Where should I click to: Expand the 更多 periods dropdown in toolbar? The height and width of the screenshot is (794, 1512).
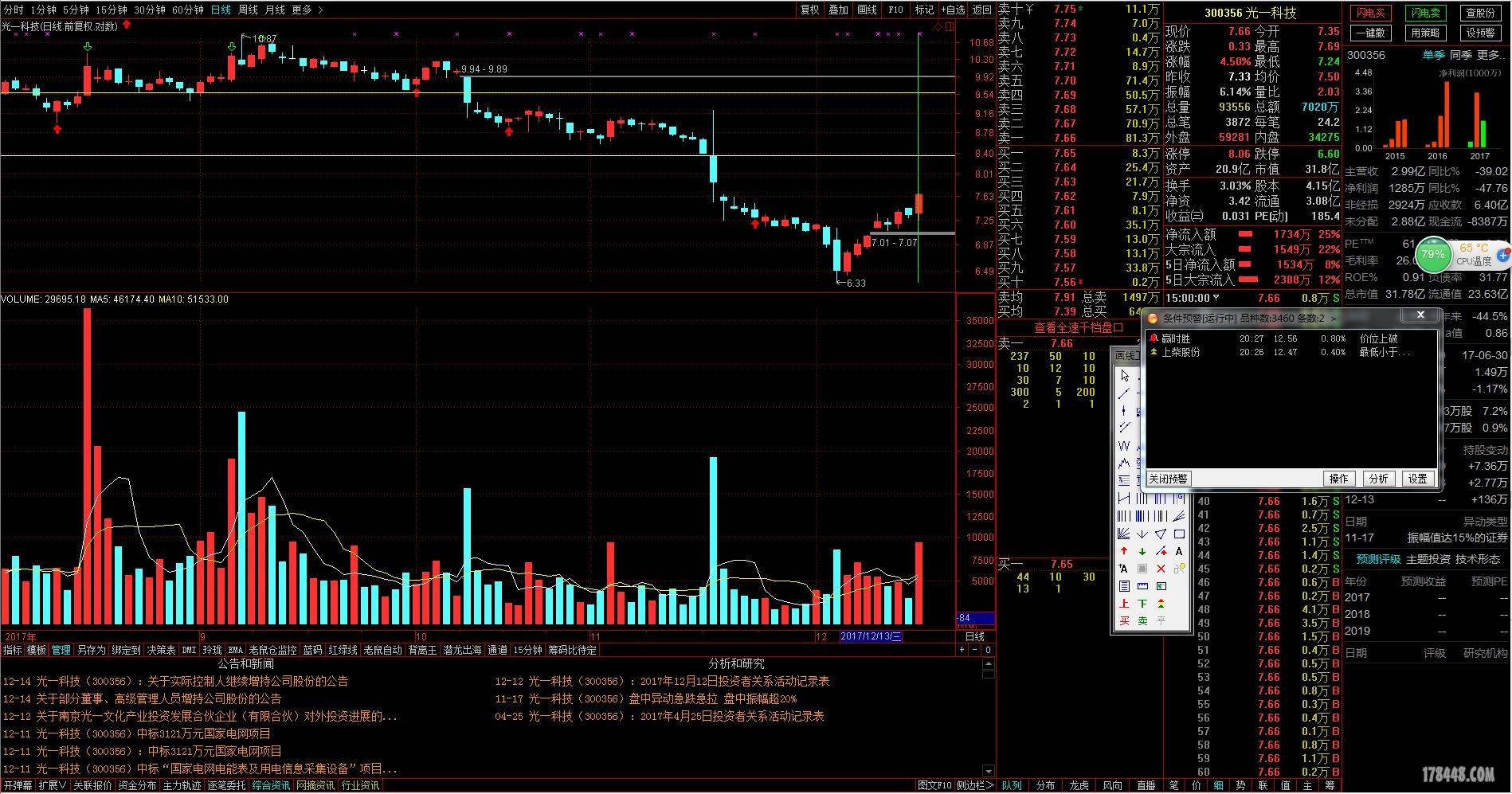(x=307, y=10)
